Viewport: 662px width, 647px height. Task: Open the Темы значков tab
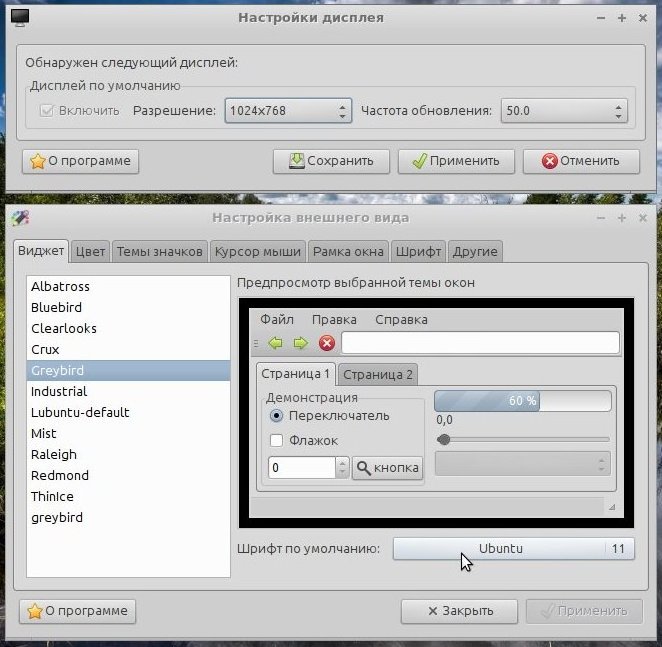click(x=160, y=252)
